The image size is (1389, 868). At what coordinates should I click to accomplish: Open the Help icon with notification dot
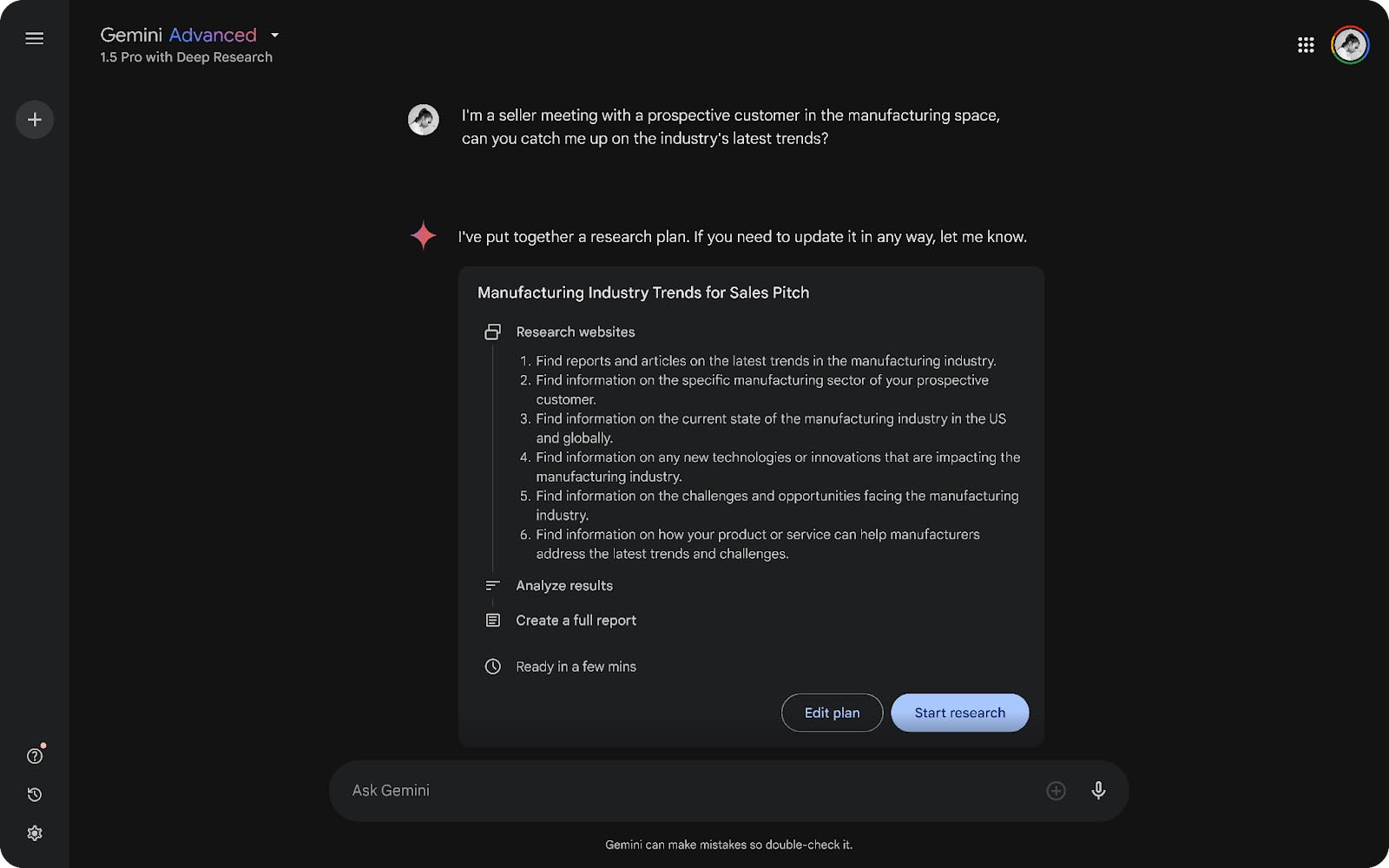35,755
